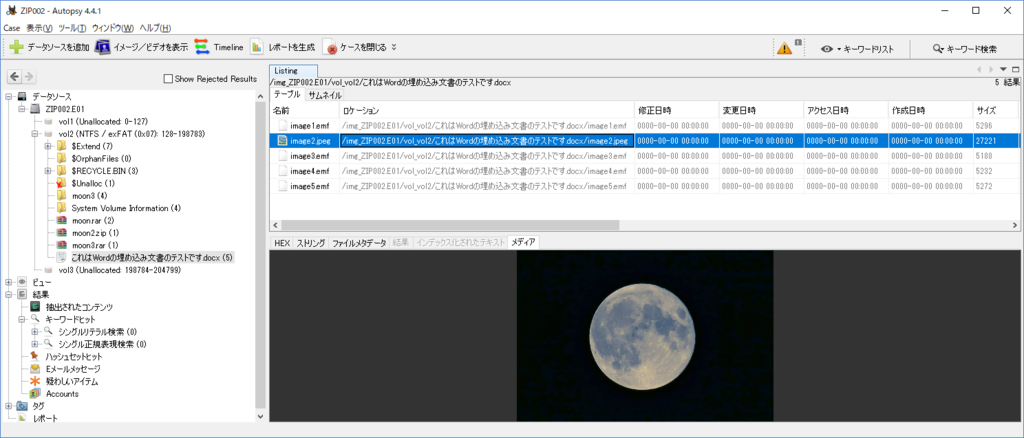Click the toolbar overflow chevron
The image size is (1024, 438).
pyautogui.click(x=394, y=47)
